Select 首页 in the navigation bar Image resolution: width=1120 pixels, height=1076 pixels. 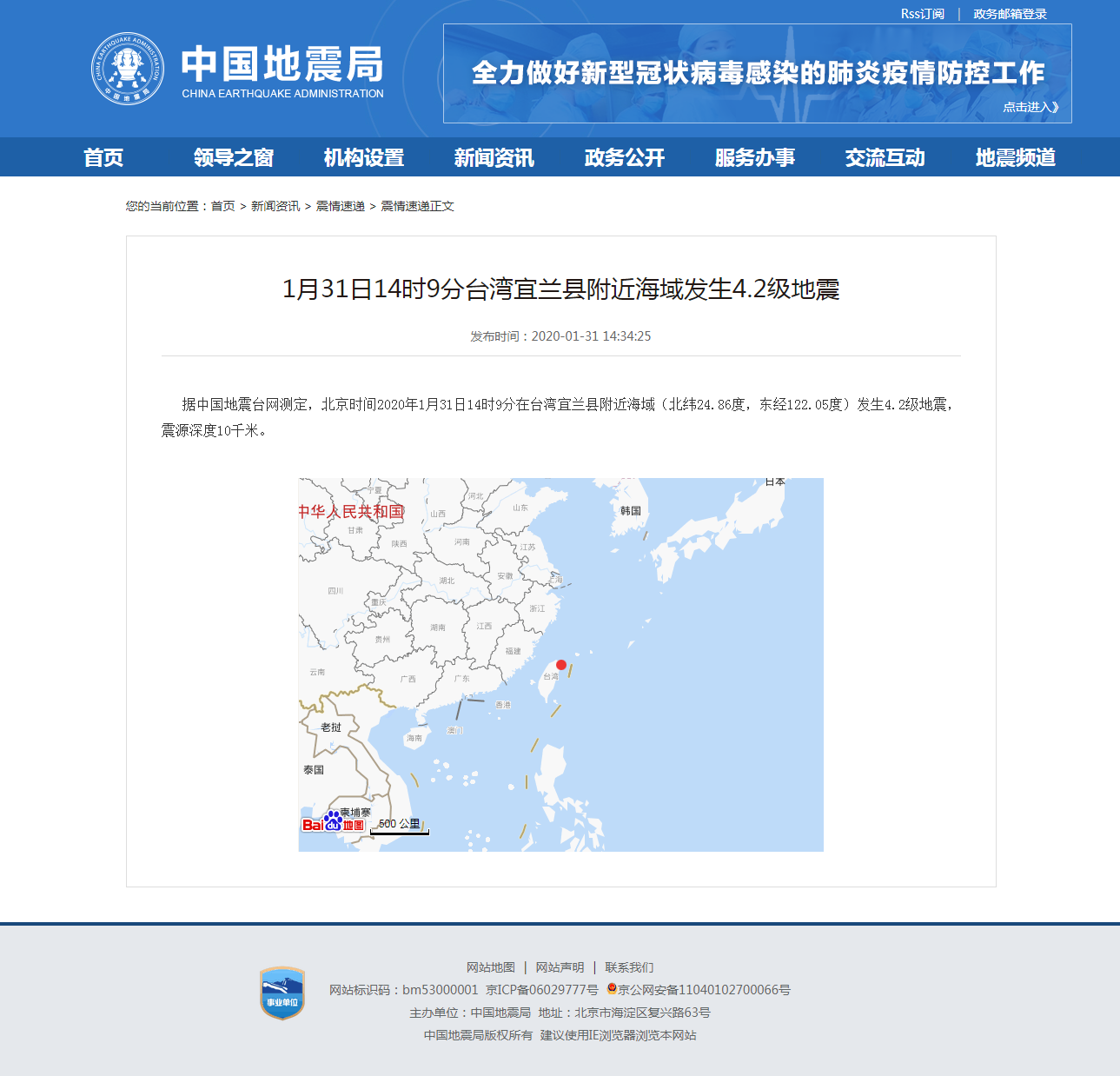coord(103,157)
